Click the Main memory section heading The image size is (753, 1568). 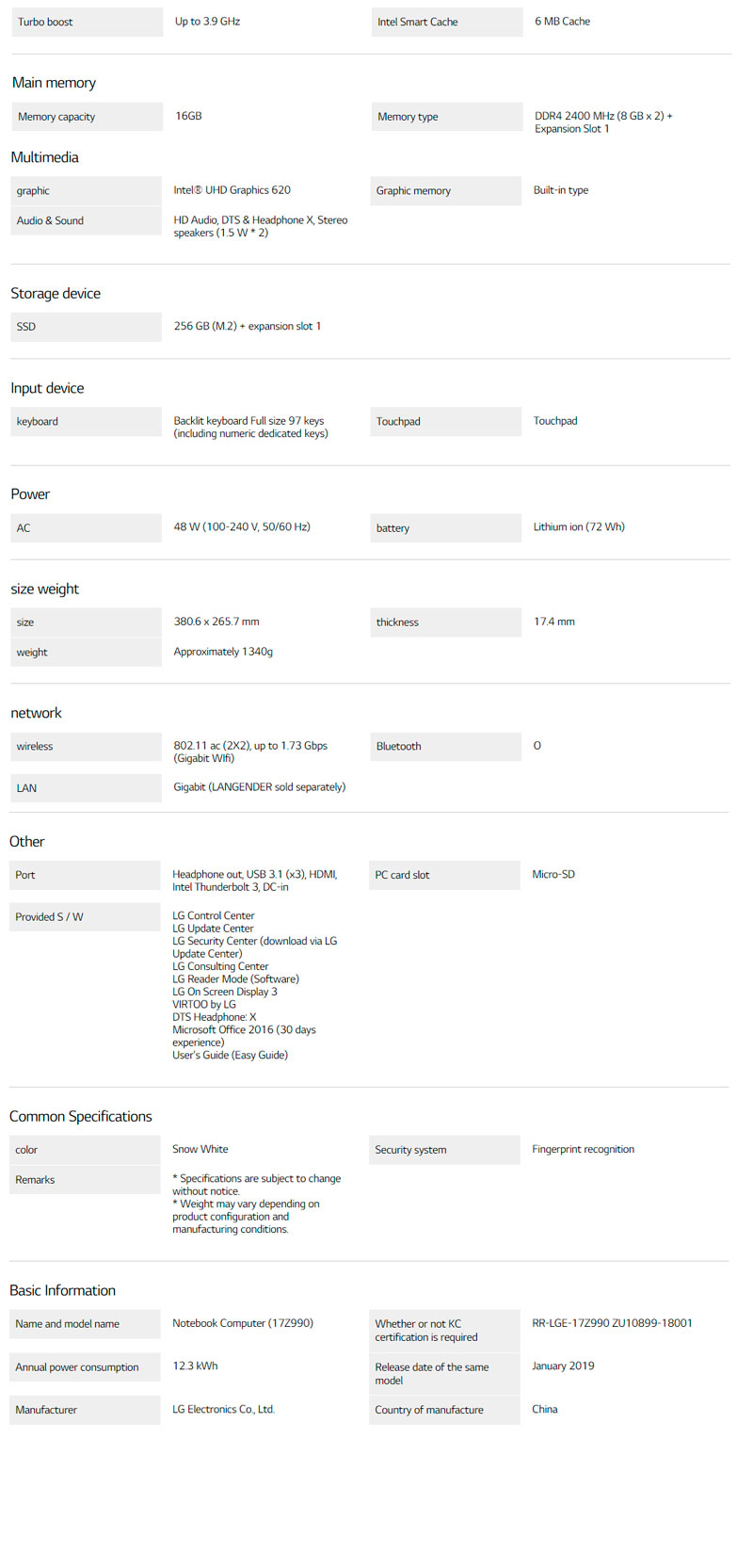click(x=54, y=83)
